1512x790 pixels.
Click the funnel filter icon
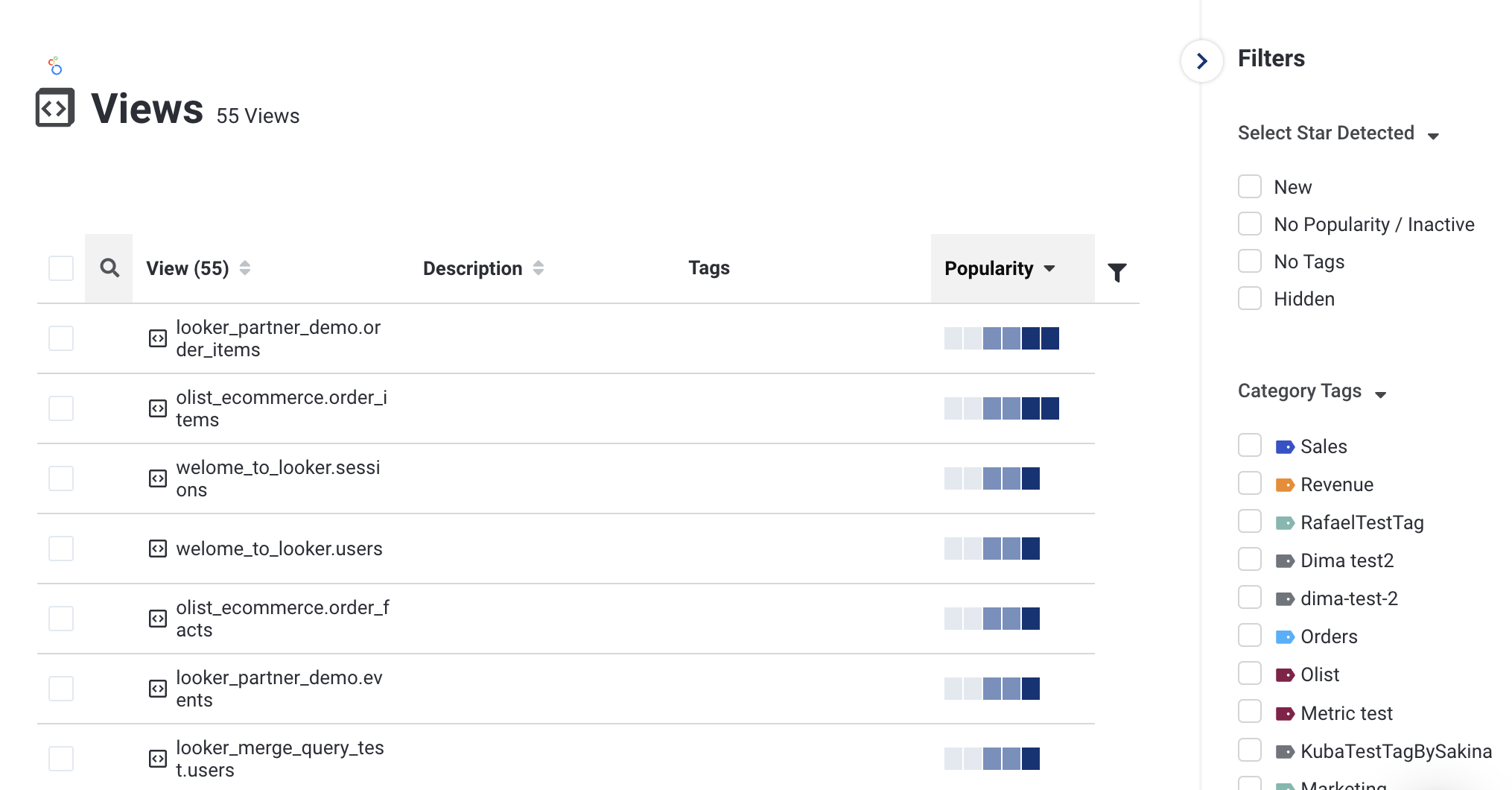coord(1116,273)
